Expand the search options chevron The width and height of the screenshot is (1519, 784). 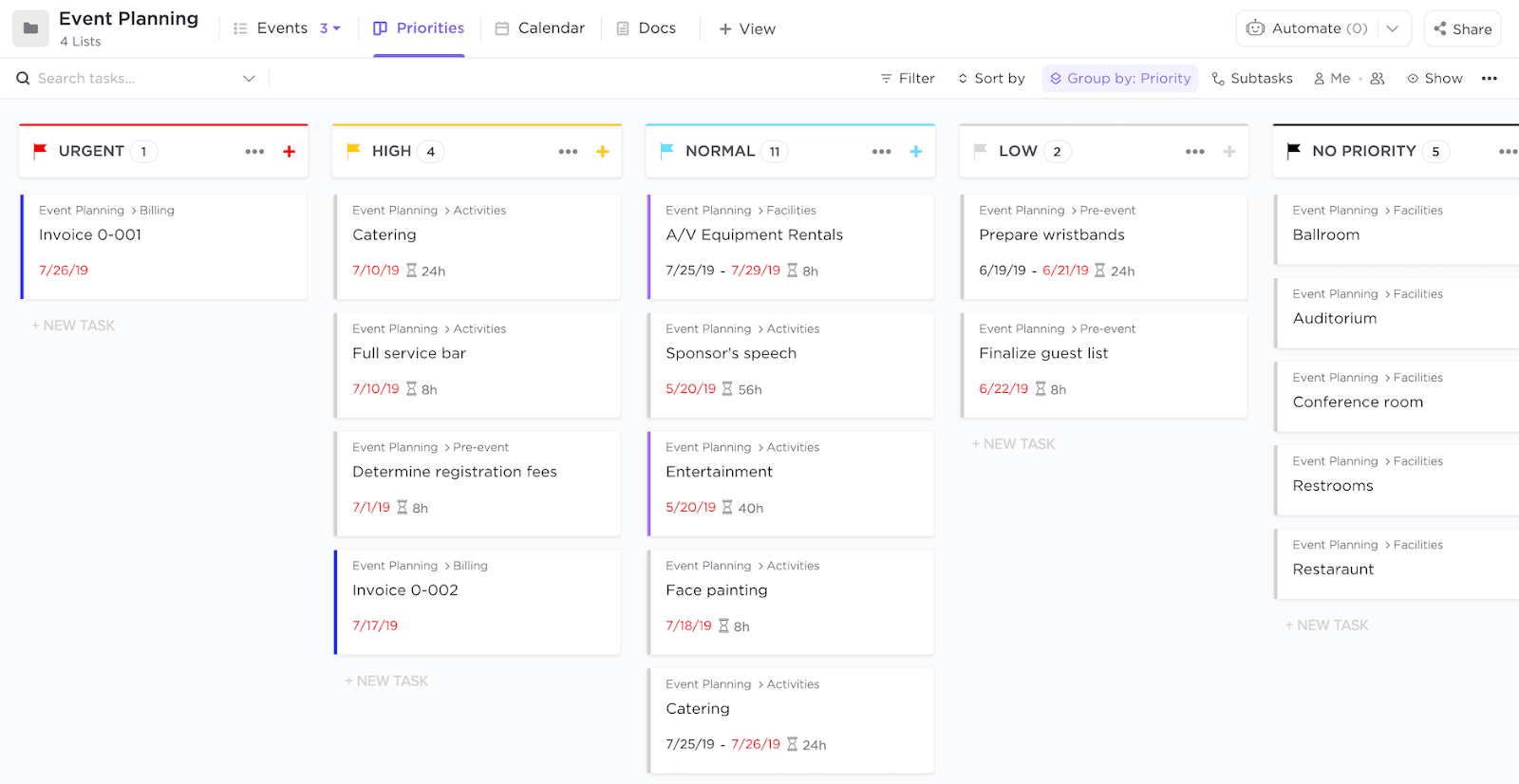[249, 79]
